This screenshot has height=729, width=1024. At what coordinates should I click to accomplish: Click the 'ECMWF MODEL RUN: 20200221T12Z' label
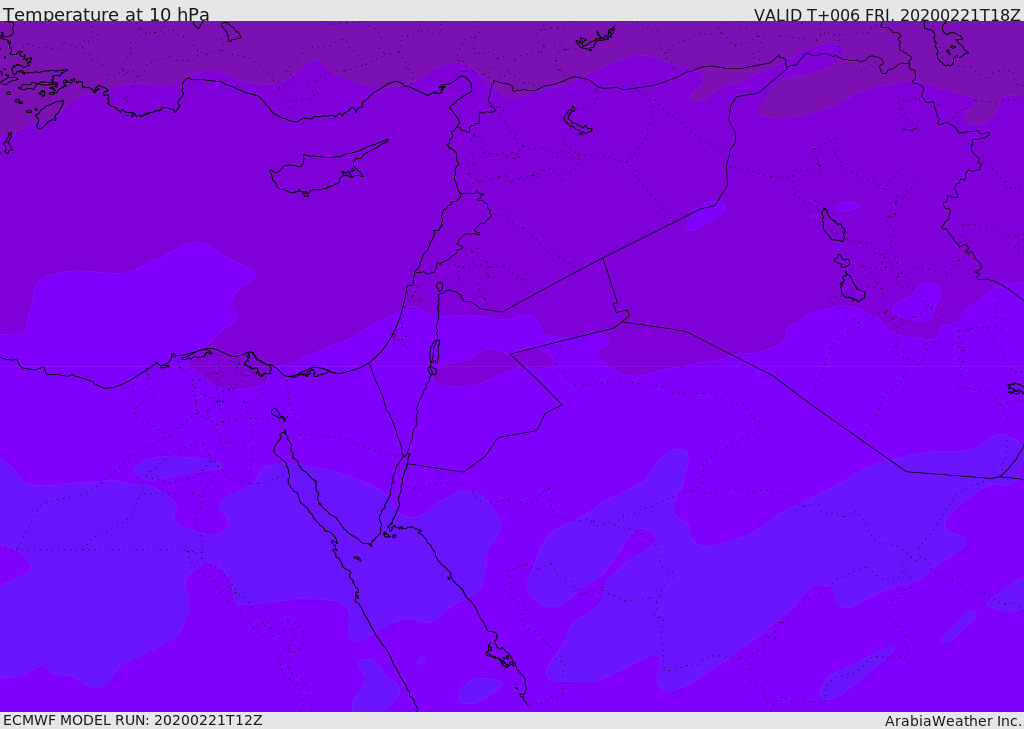133,720
